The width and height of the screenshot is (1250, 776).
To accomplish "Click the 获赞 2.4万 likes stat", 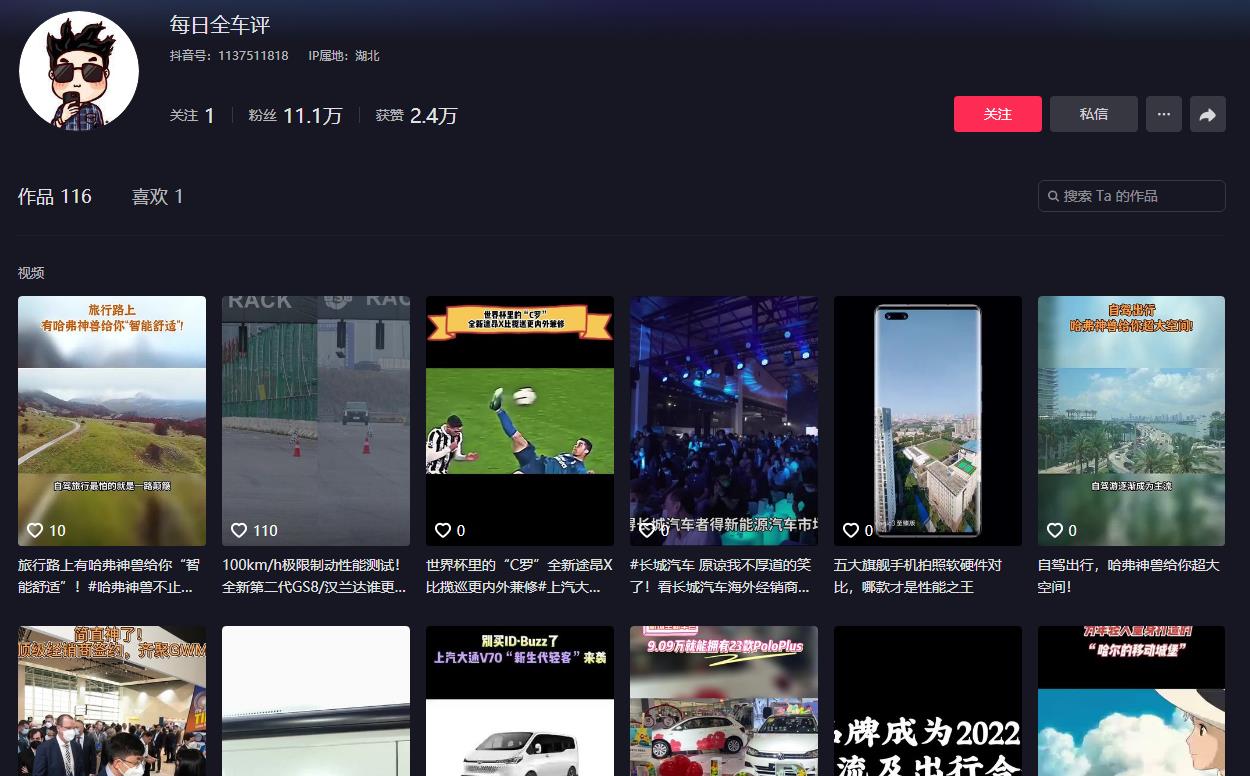I will [x=417, y=116].
